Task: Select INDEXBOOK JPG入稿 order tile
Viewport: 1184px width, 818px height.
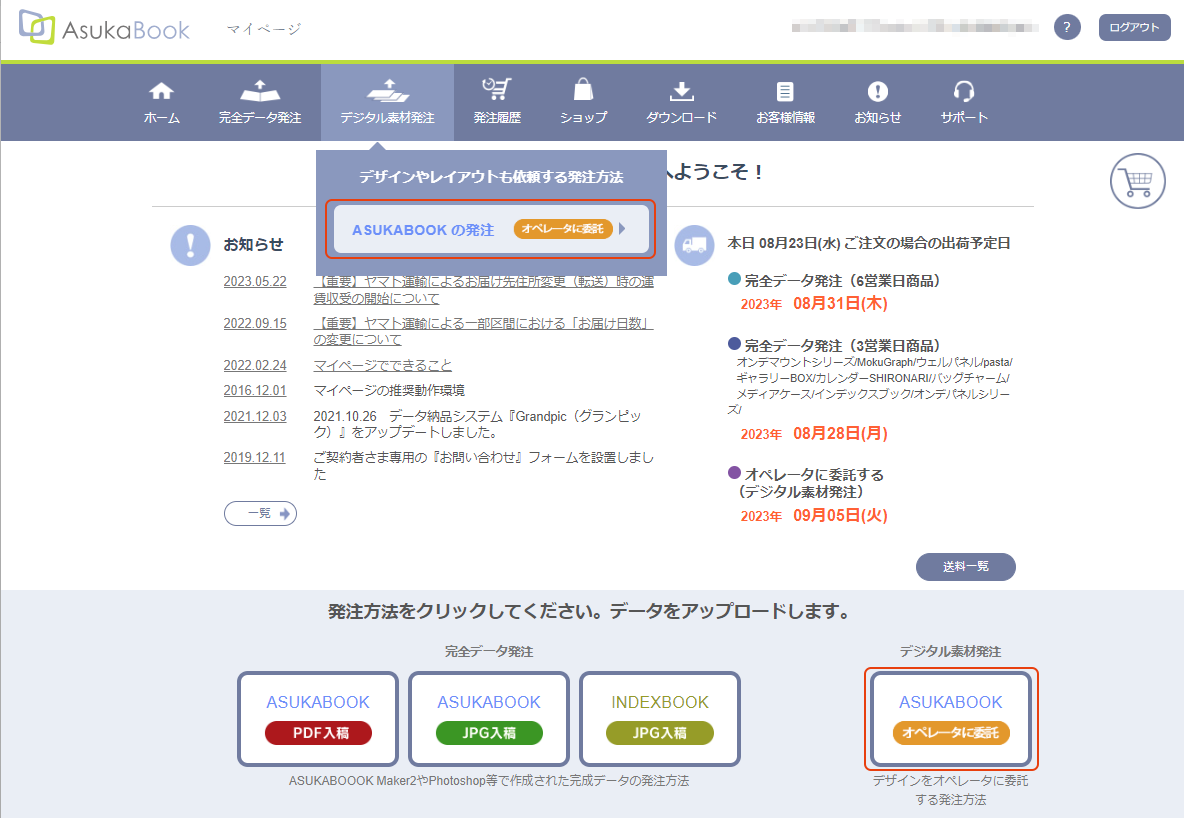Action: 659,719
